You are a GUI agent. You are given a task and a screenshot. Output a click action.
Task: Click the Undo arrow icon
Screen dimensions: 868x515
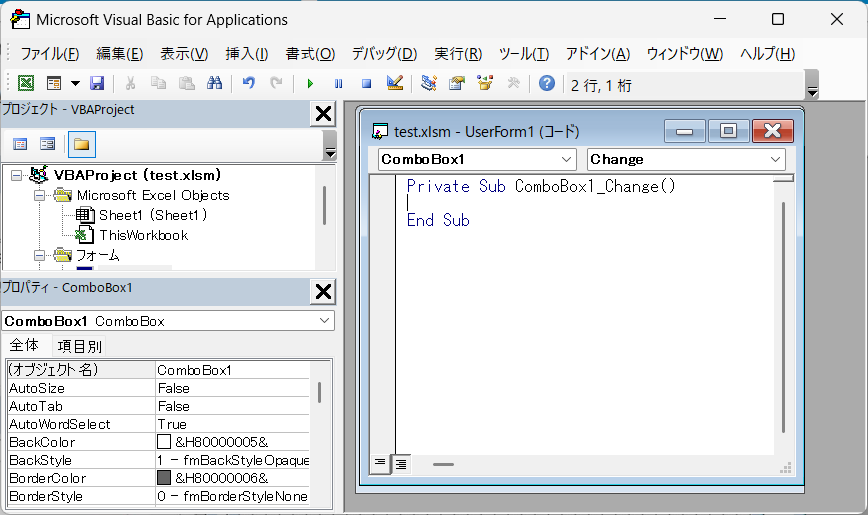point(249,84)
